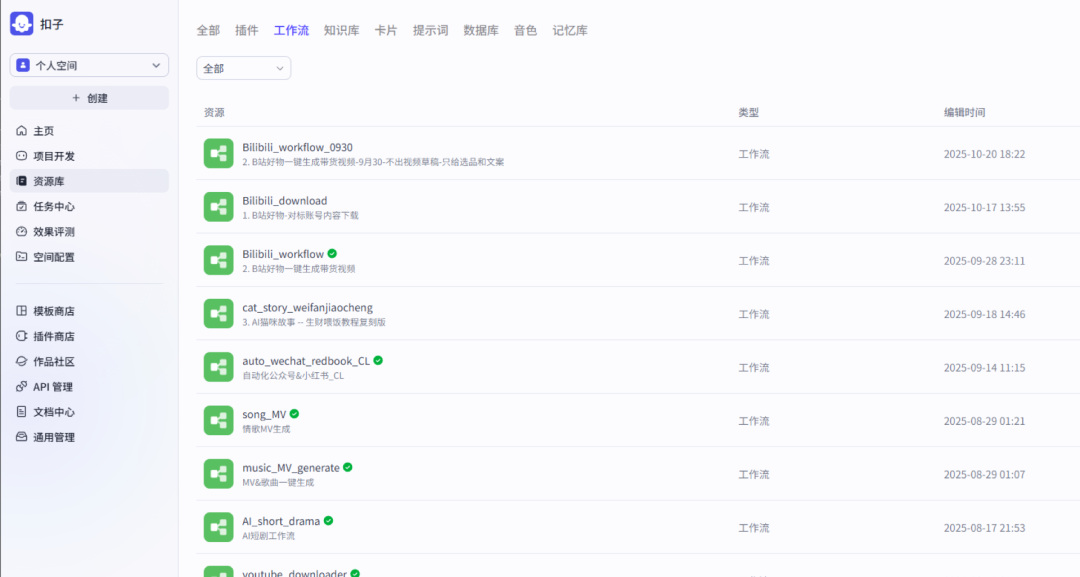Click 工作流 type cell in Bilibili_download row
This screenshot has width=1080, height=577.
754,207
